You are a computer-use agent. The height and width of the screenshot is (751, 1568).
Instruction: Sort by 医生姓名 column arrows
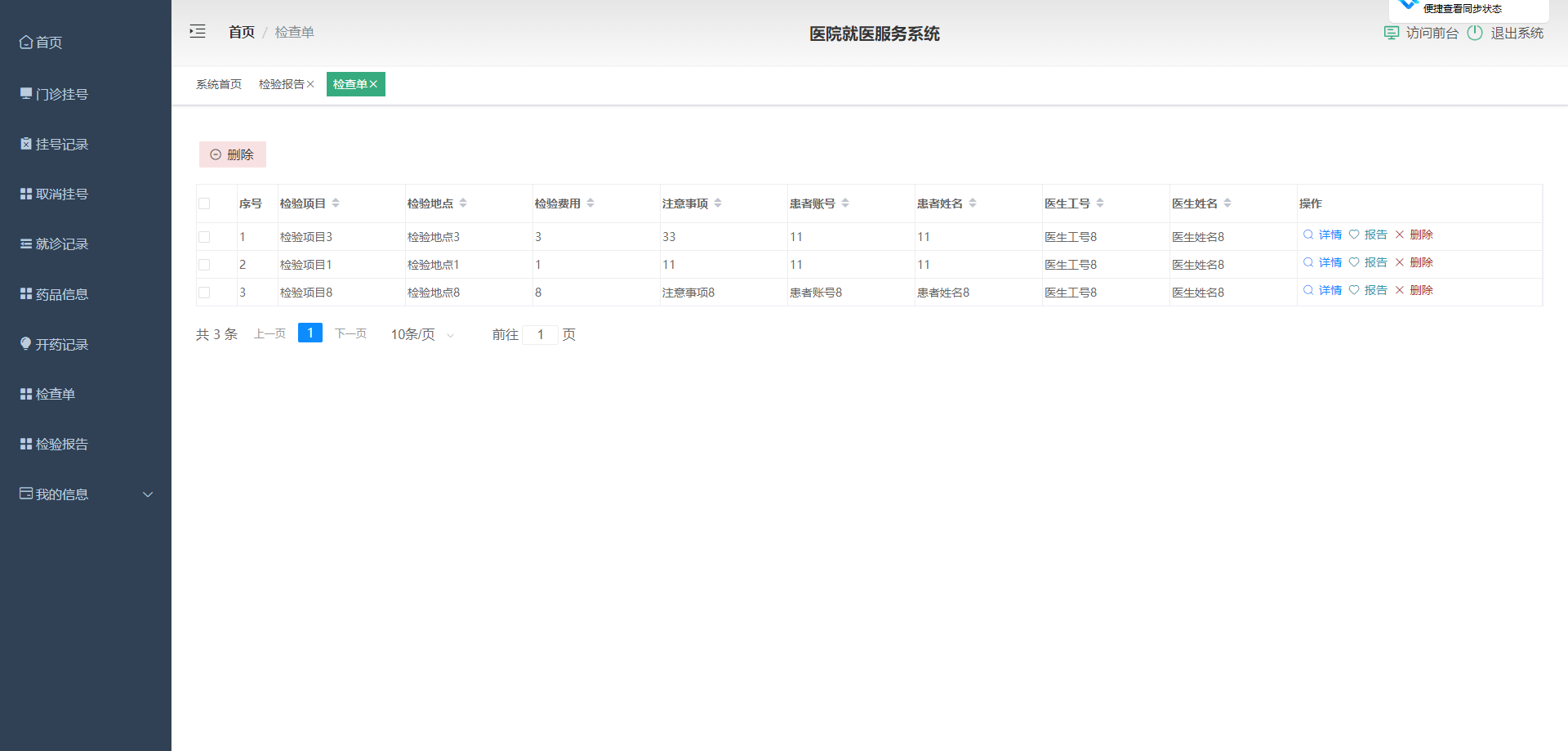click(1227, 203)
